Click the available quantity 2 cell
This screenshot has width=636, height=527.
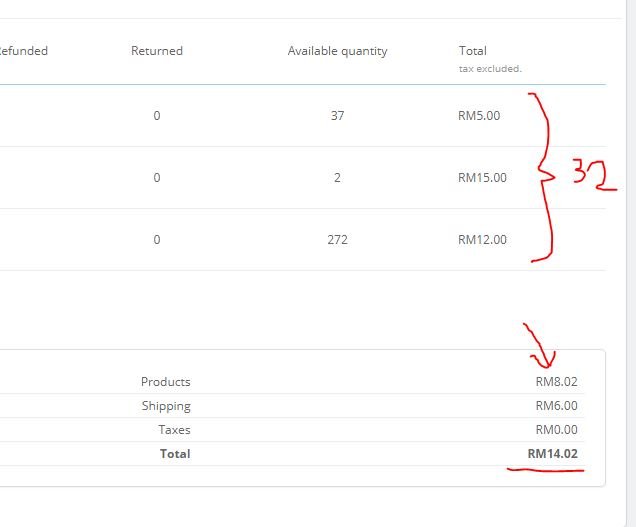pyautogui.click(x=337, y=178)
